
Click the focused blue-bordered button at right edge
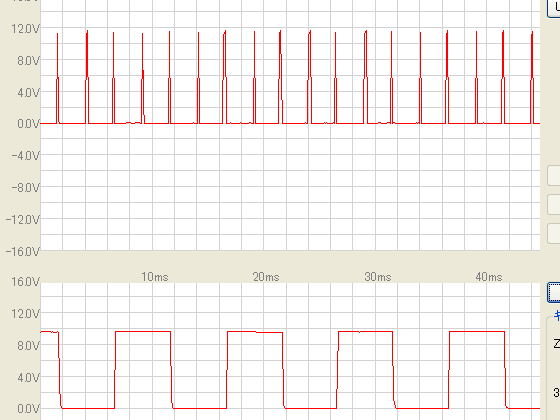tap(554, 292)
